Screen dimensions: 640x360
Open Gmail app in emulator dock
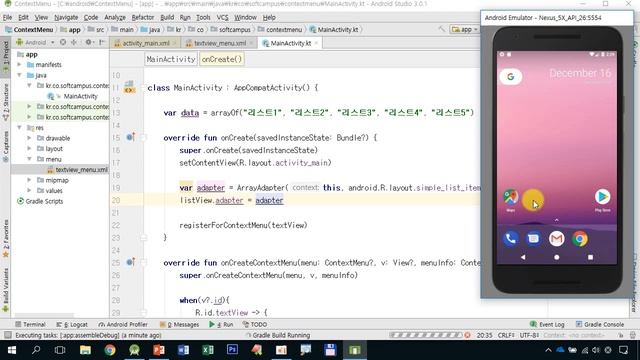click(556, 238)
